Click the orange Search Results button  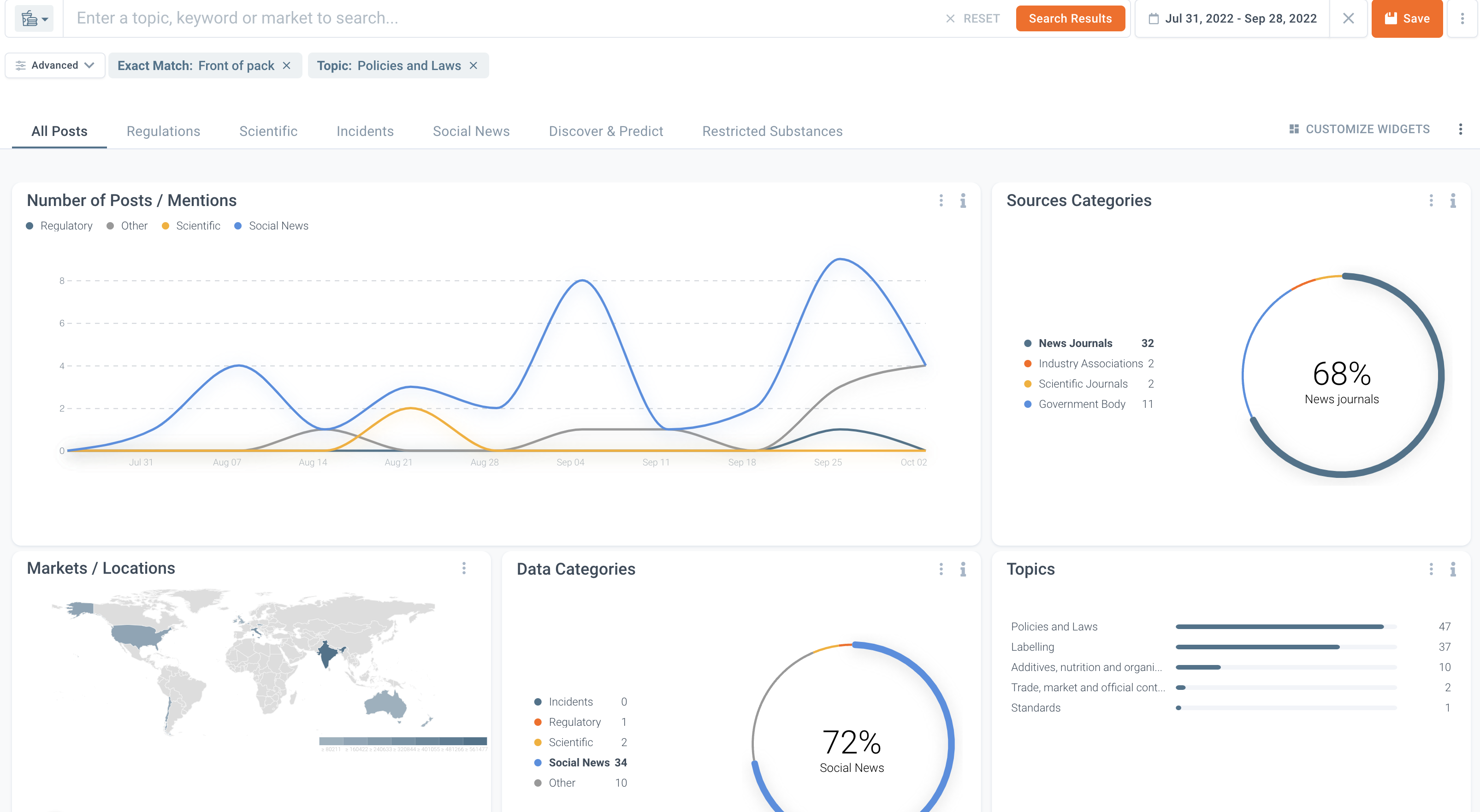(x=1070, y=18)
